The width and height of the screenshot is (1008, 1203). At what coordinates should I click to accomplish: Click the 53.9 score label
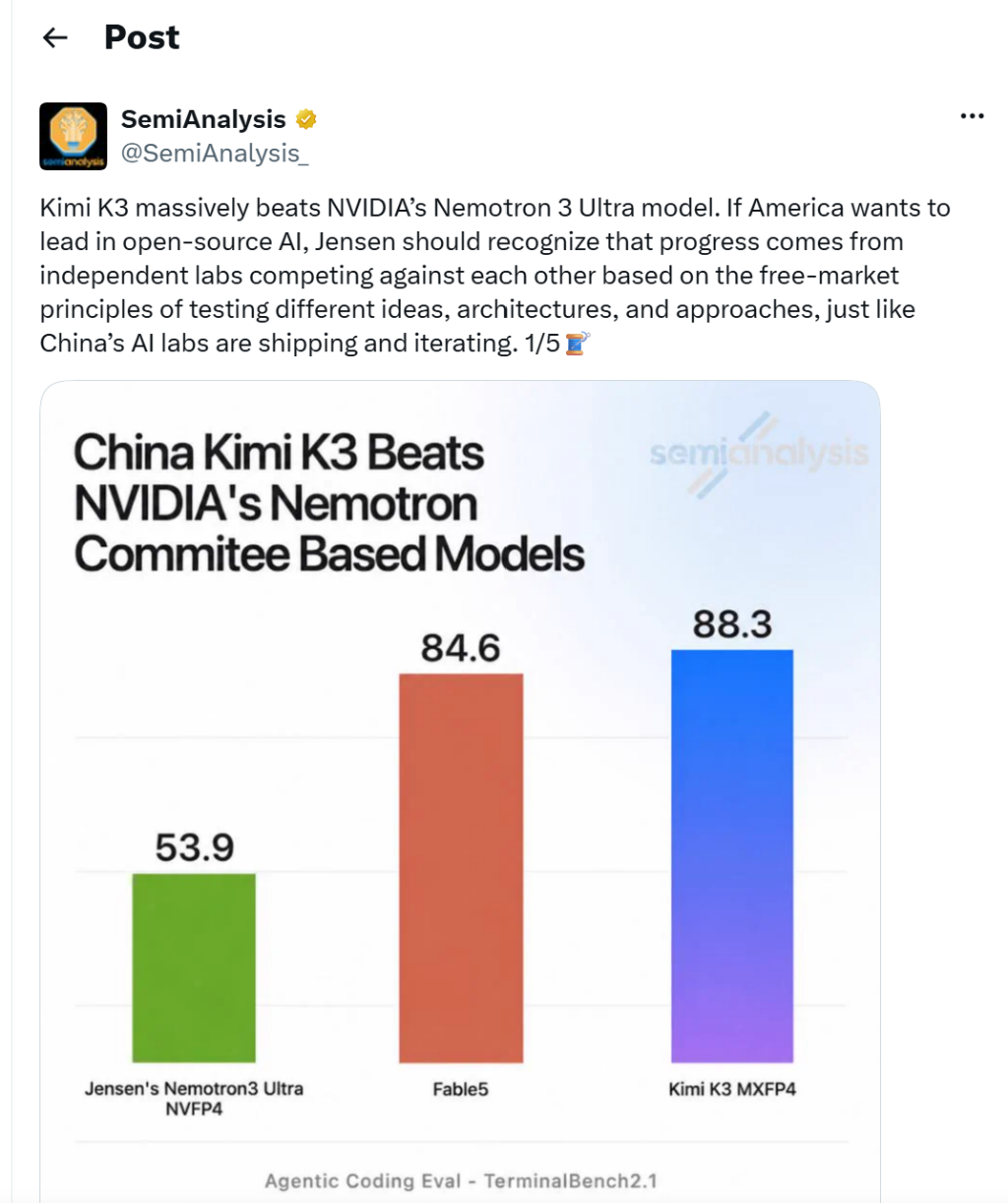pos(195,848)
